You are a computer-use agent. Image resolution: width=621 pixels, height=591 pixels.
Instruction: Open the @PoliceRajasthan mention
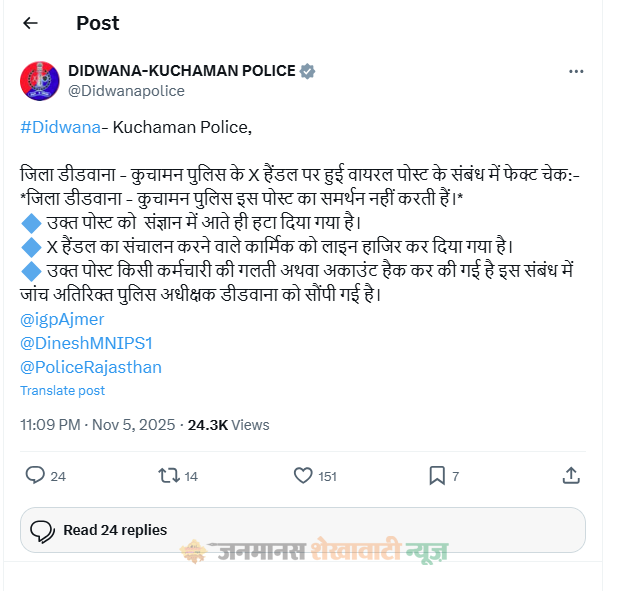[x=91, y=367]
